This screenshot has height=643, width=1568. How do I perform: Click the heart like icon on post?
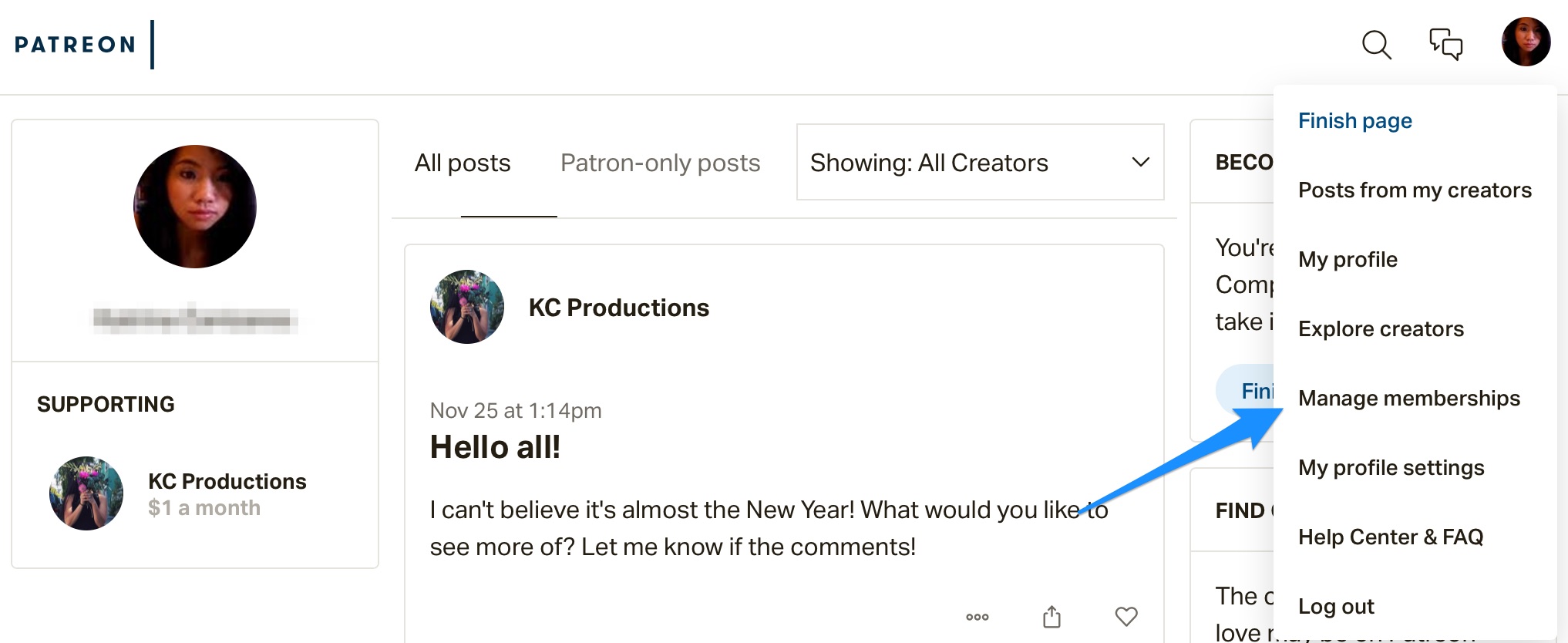click(x=1126, y=616)
